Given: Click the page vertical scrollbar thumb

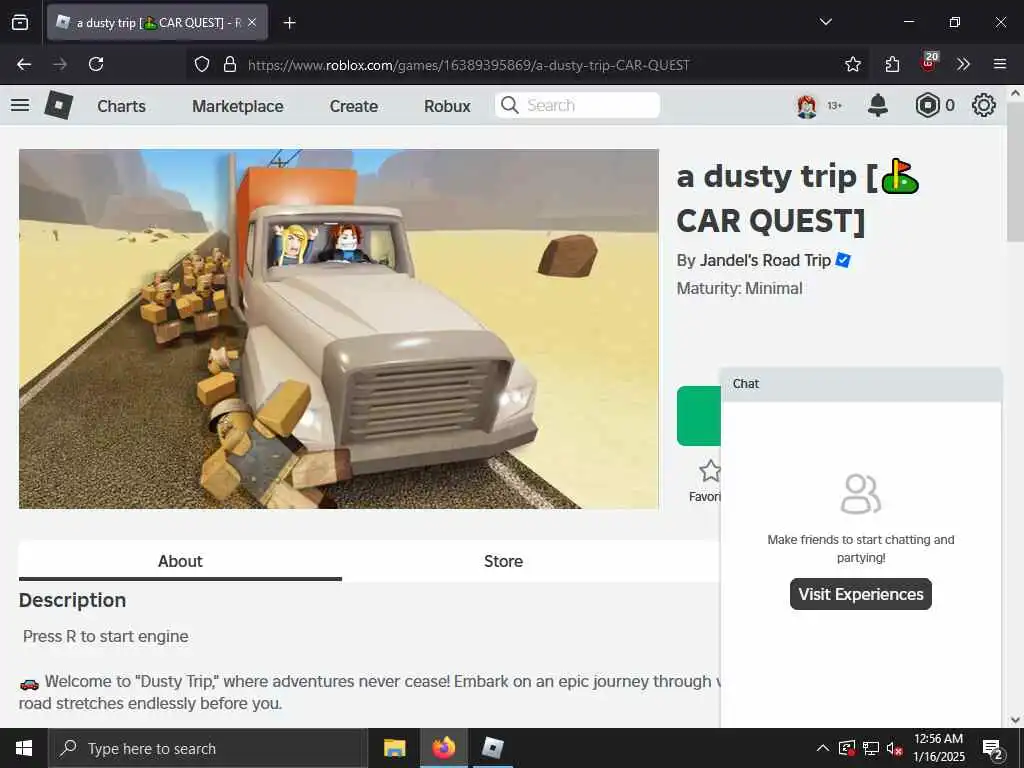Looking at the screenshot, I should (x=1015, y=171).
